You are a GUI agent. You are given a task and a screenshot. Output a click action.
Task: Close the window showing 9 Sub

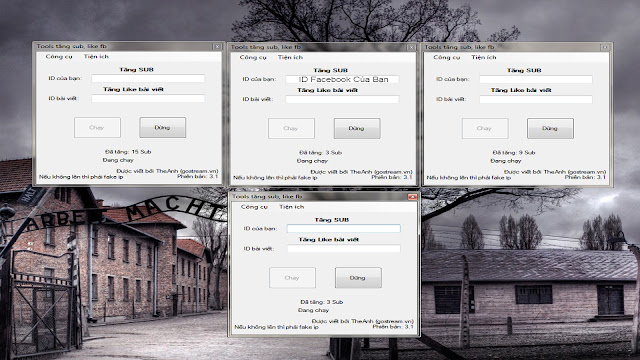(605, 47)
